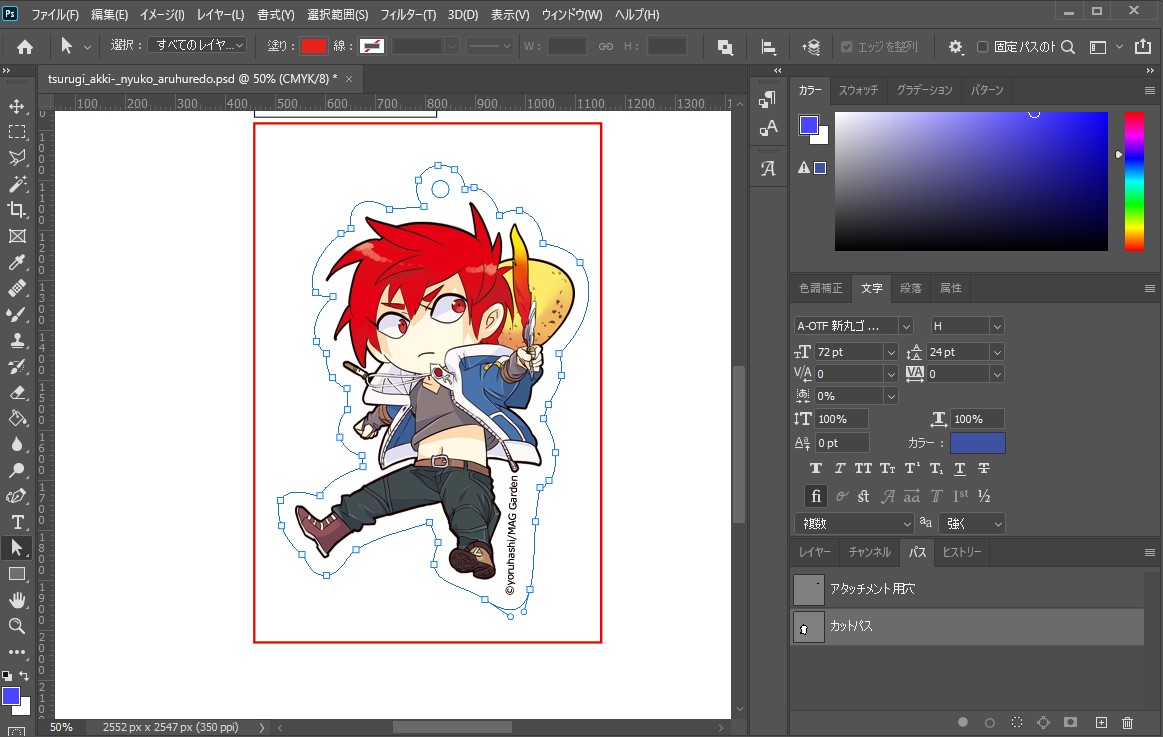The image size is (1163, 737).
Task: Toggle standard ligatures fi button
Action: point(816,496)
